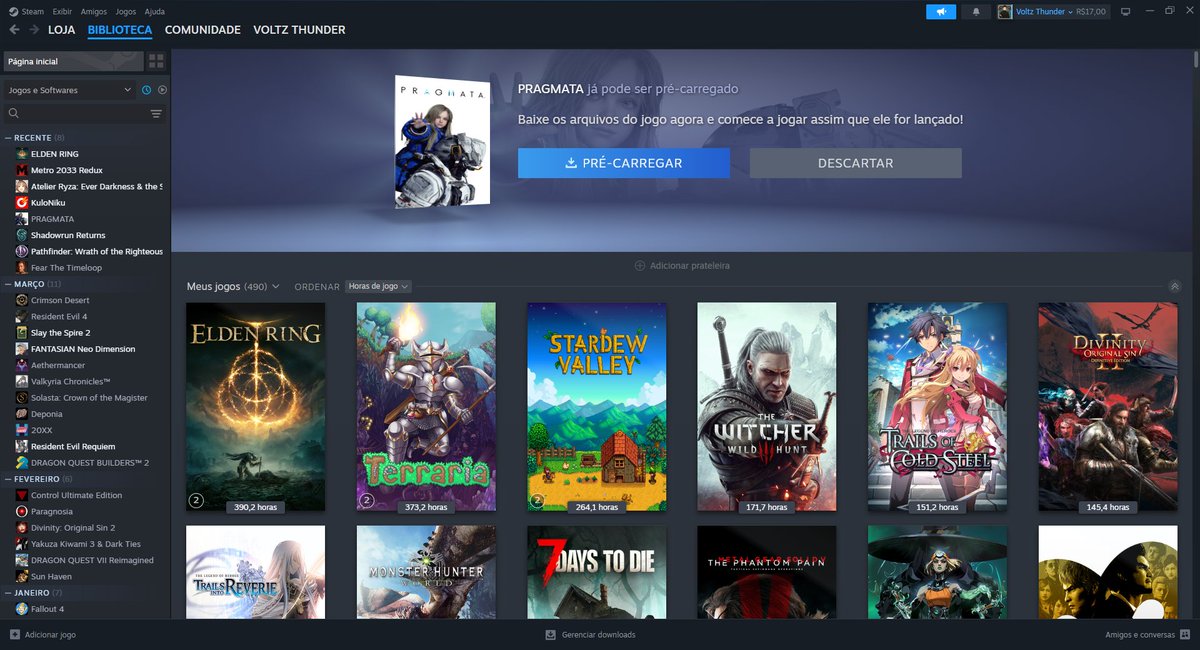Image resolution: width=1200 pixels, height=650 pixels.
Task: Click the Crimson Desert sidebar icon
Action: pos(22,300)
